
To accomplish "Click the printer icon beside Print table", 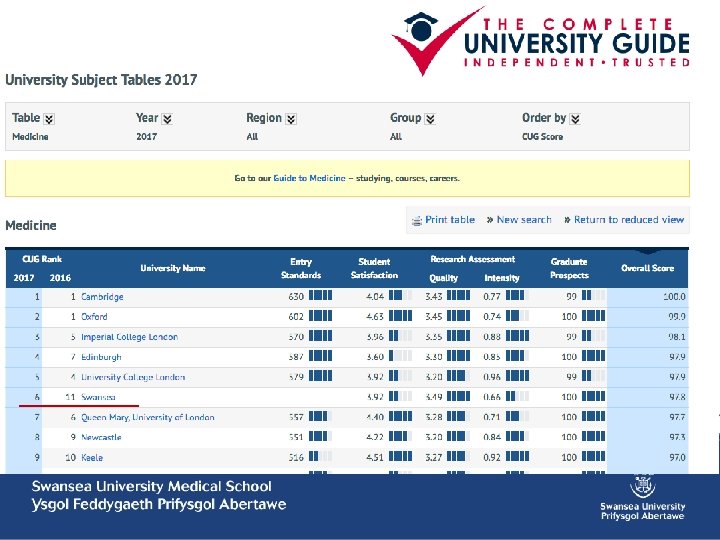I will pos(416,221).
